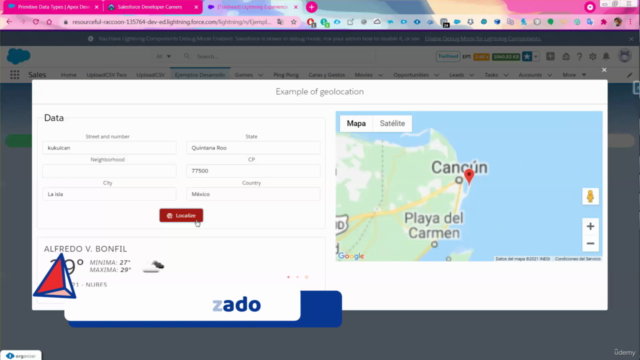The width and height of the screenshot is (640, 360).
Task: Open the All search scope dropdown
Action: (x=163, y=56)
